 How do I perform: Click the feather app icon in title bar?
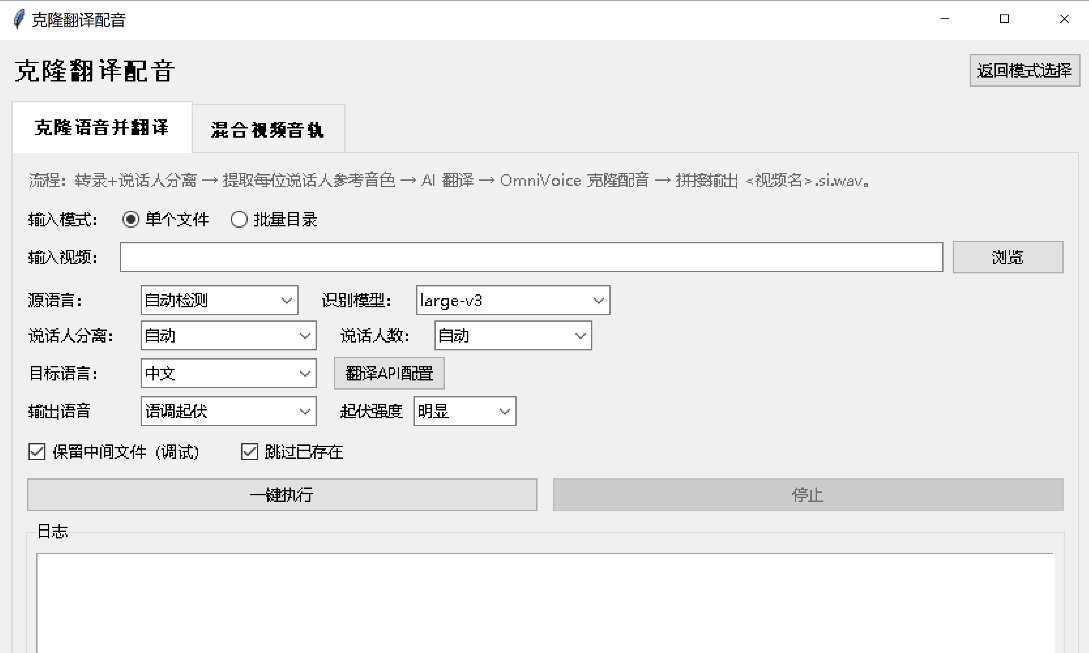pos(19,19)
